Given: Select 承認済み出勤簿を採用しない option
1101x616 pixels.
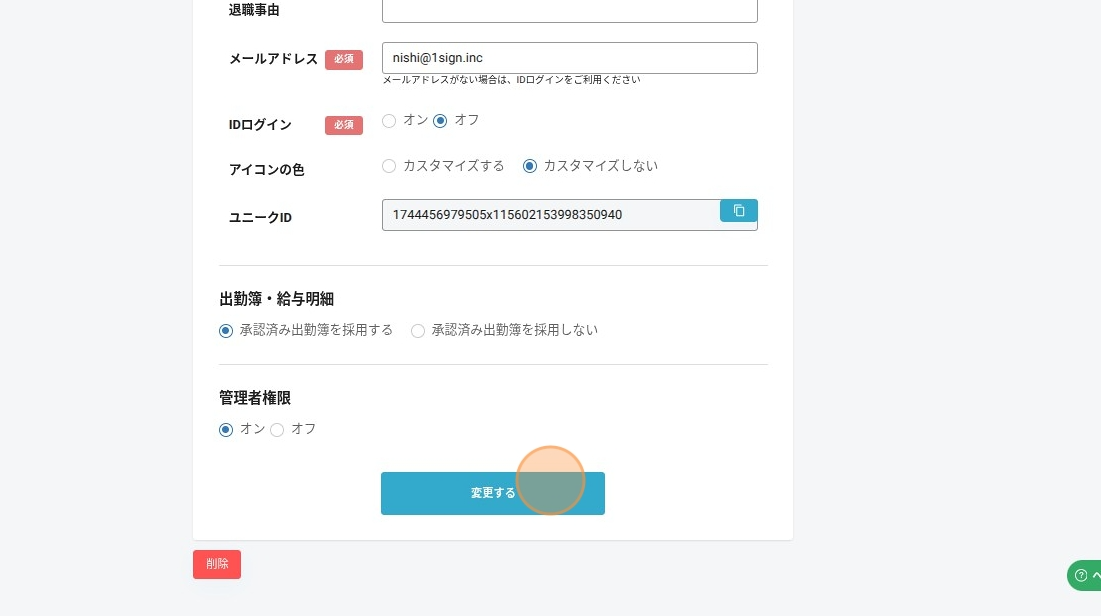Looking at the screenshot, I should click(x=418, y=331).
